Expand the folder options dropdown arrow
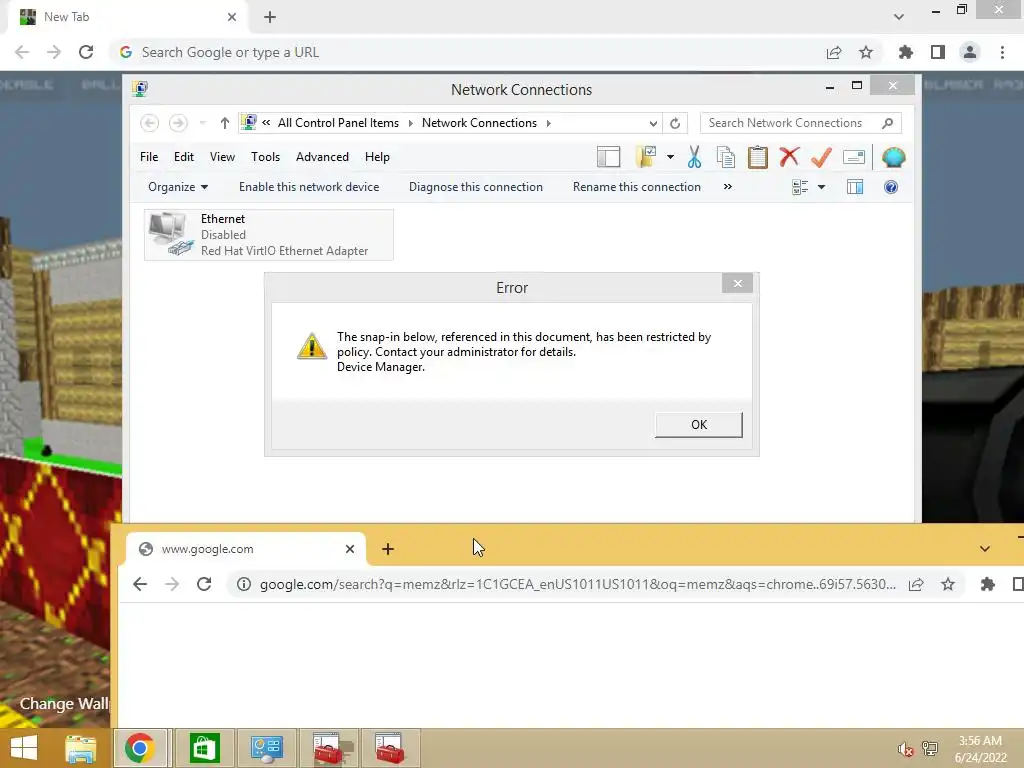Viewport: 1024px width, 768px height. pyautogui.click(x=670, y=157)
